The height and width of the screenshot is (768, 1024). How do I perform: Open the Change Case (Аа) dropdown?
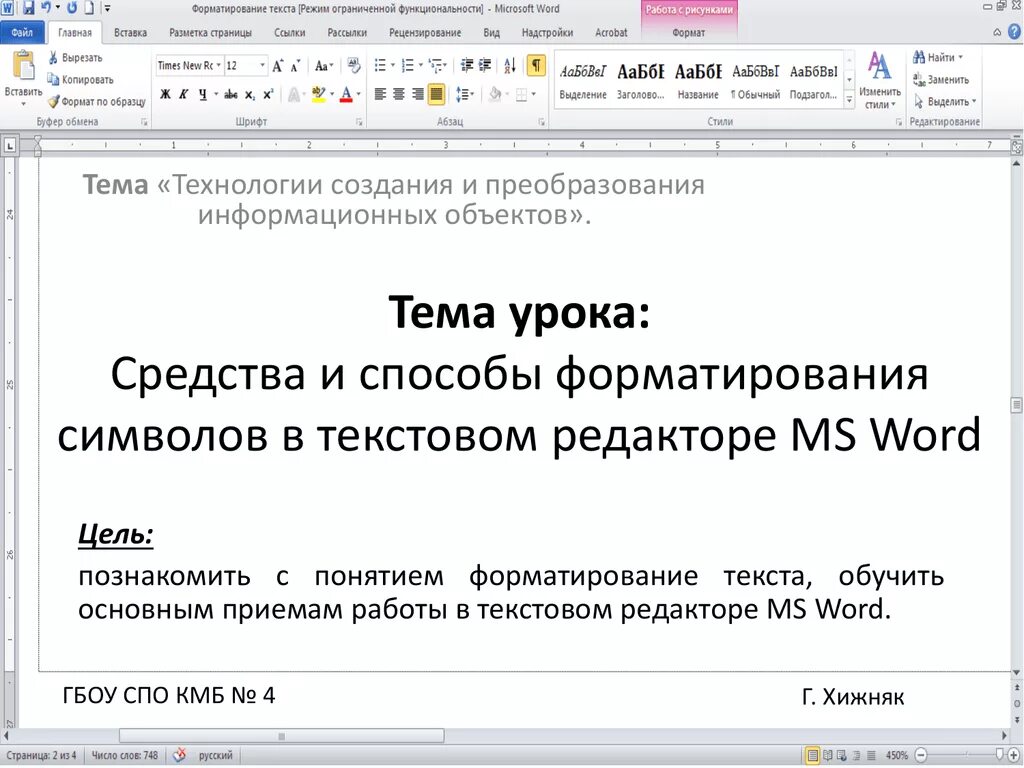(324, 66)
